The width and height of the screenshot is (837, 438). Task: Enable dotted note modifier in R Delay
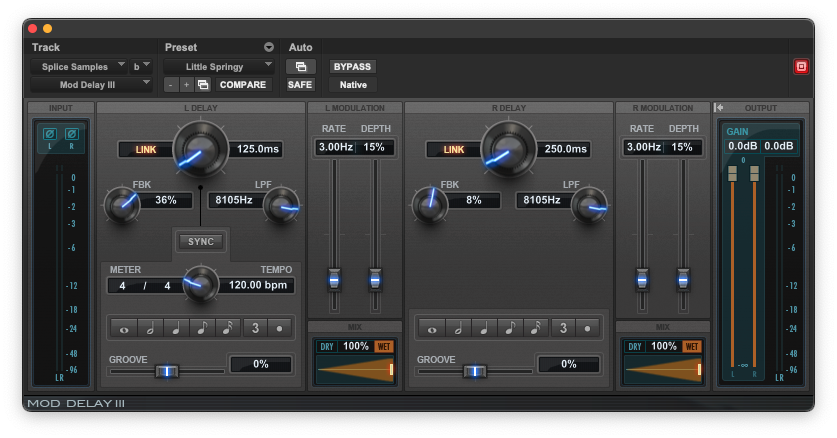pos(588,328)
